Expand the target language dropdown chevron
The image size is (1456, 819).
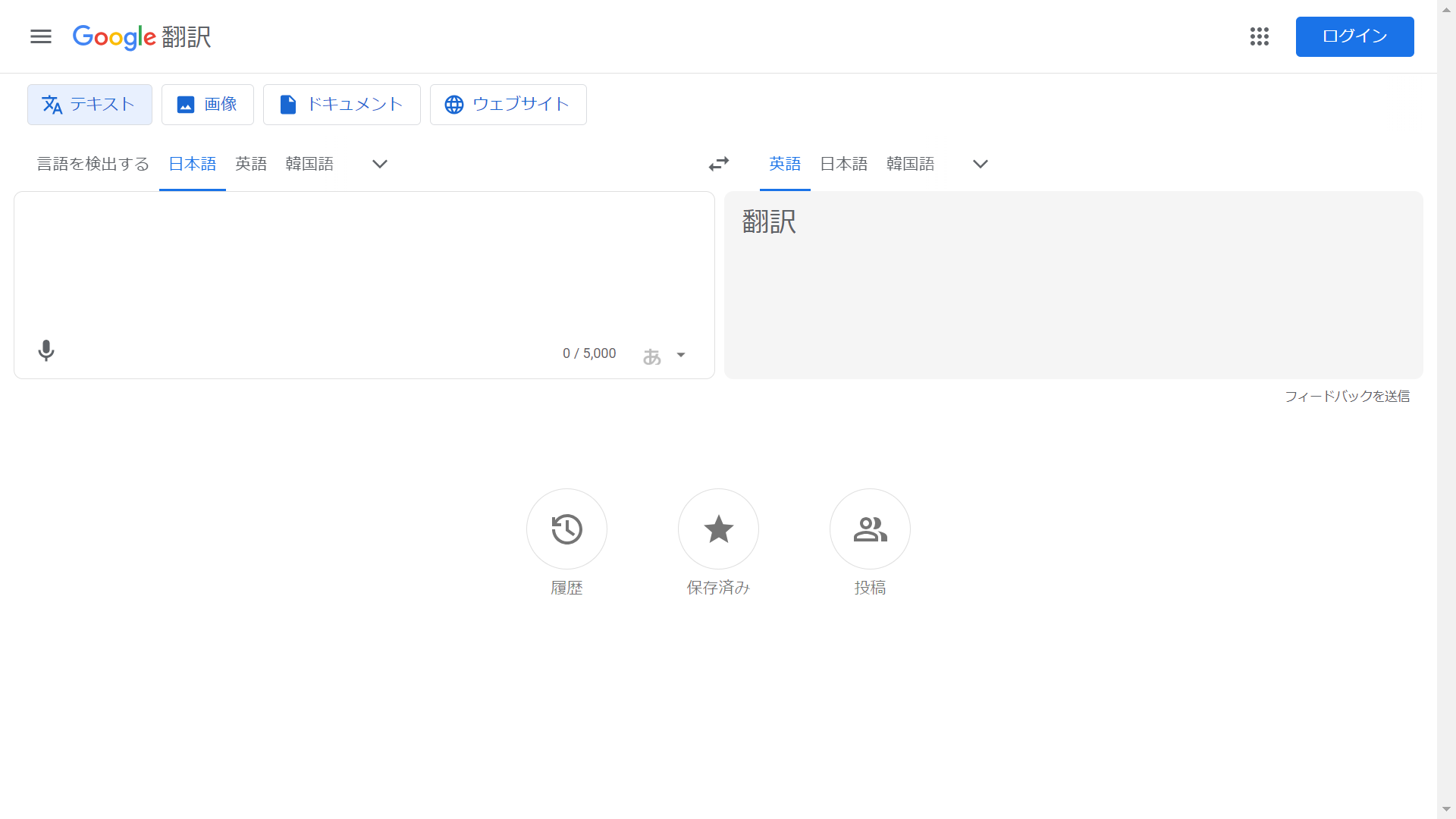980,165
